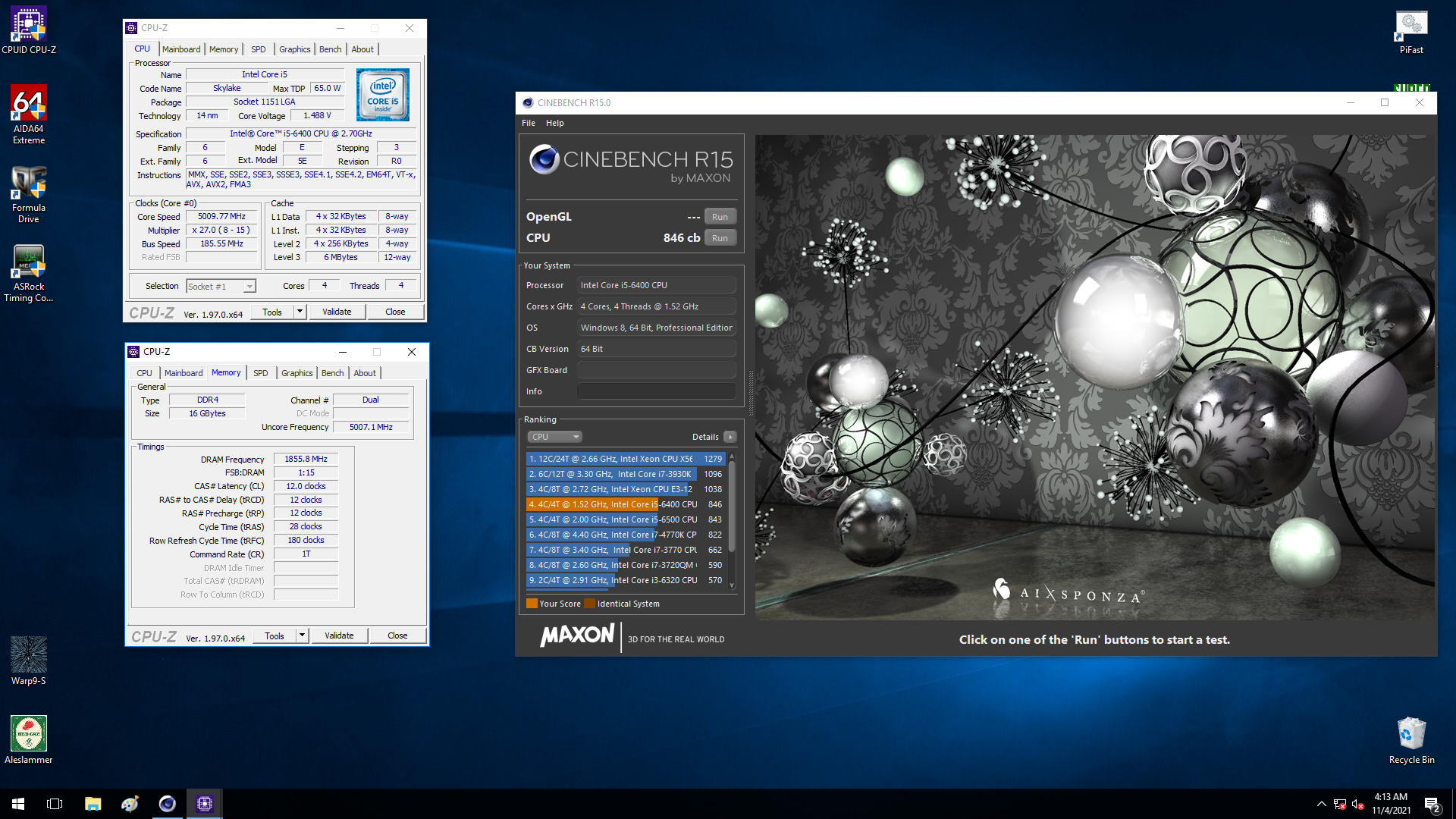The height and width of the screenshot is (819, 1456).
Task: Open Aleslammer desktop icon
Action: [29, 740]
